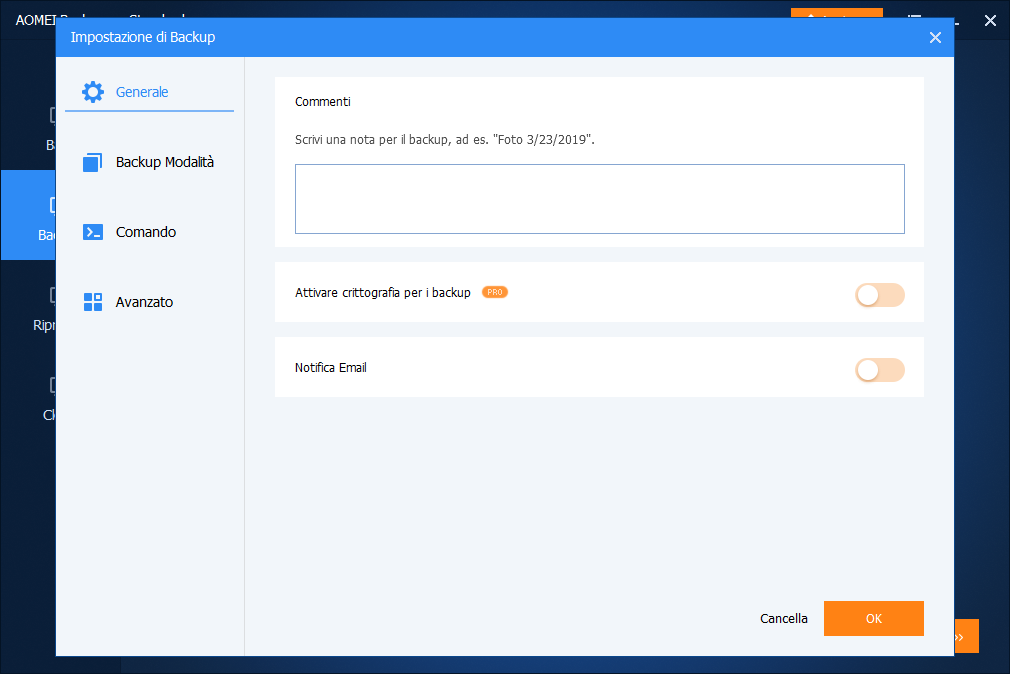1010x674 pixels.
Task: Switch to Backup Modalità tab
Action: pyautogui.click(x=149, y=162)
